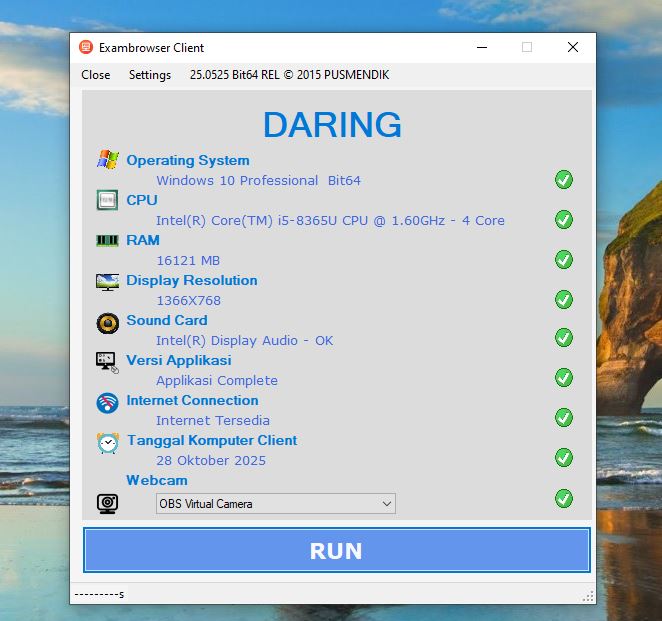Click the Operating System label
This screenshot has width=662, height=621.
pos(188,160)
